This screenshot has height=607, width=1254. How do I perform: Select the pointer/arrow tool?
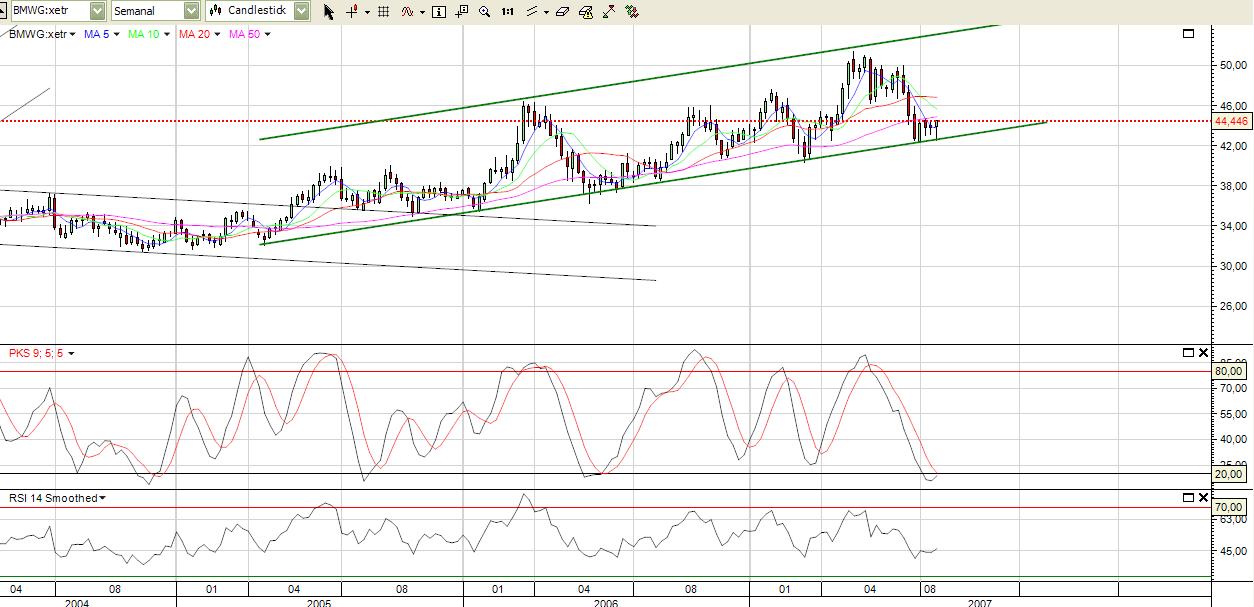coord(330,12)
